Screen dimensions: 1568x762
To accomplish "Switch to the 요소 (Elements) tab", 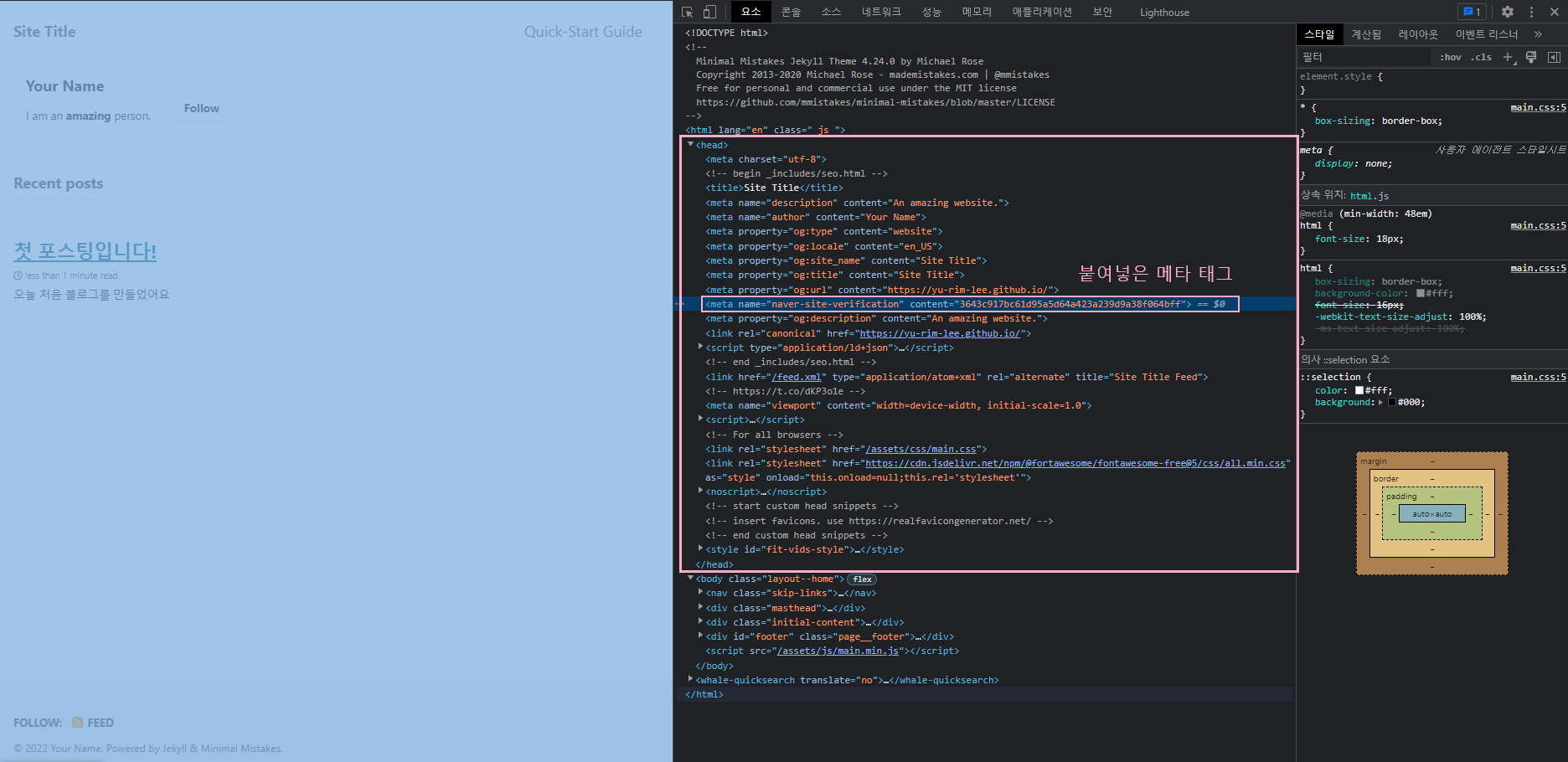I will click(750, 12).
